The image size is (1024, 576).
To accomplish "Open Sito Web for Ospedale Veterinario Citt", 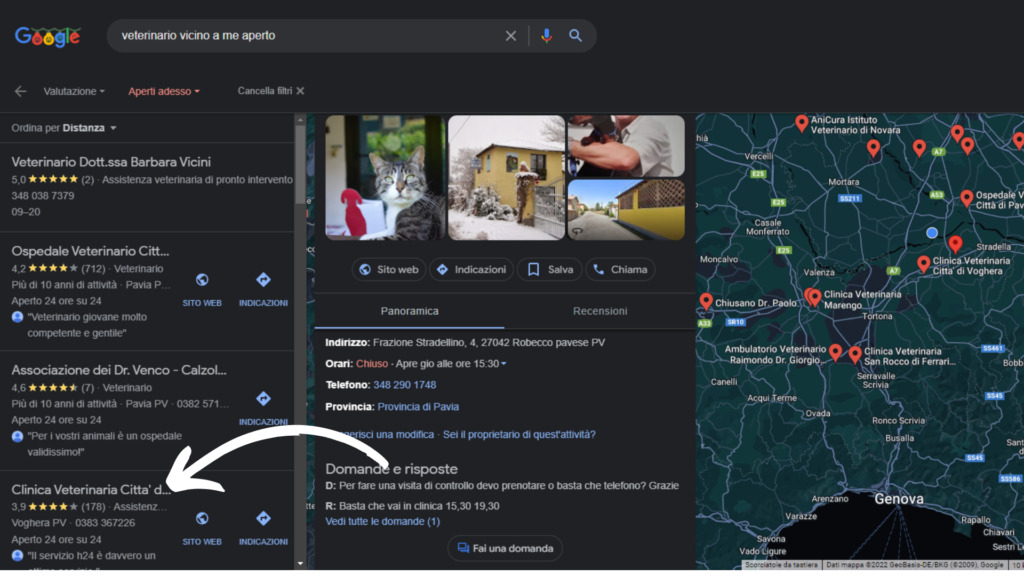I will click(202, 281).
